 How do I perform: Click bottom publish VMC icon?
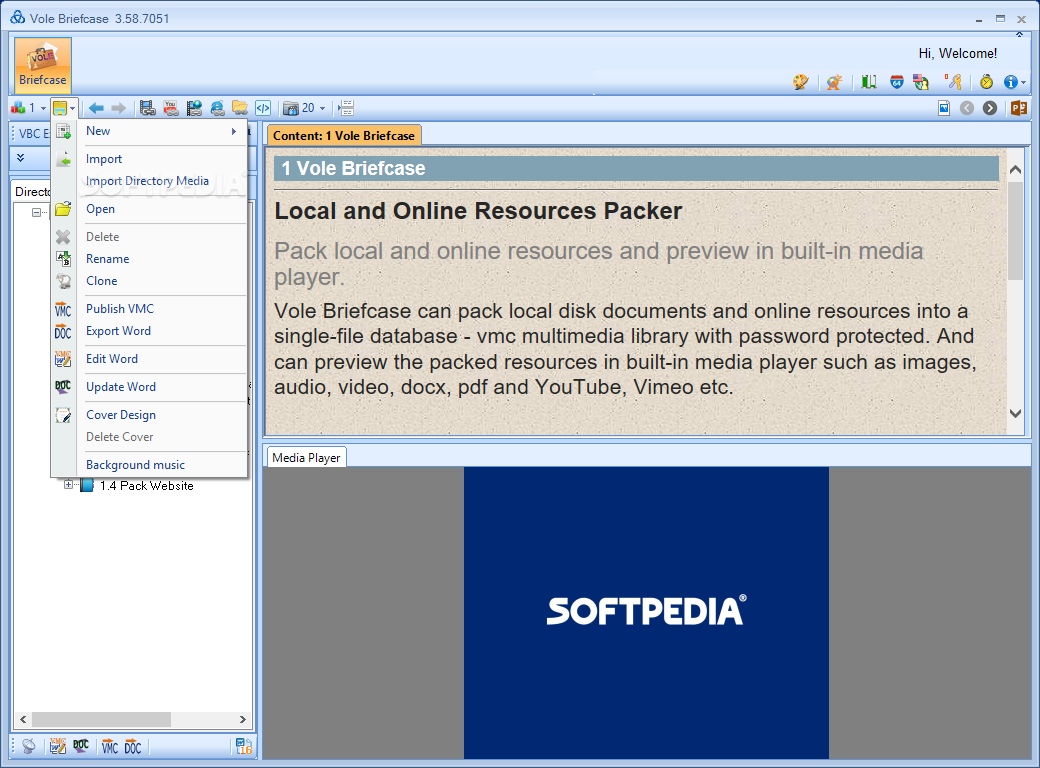point(109,747)
